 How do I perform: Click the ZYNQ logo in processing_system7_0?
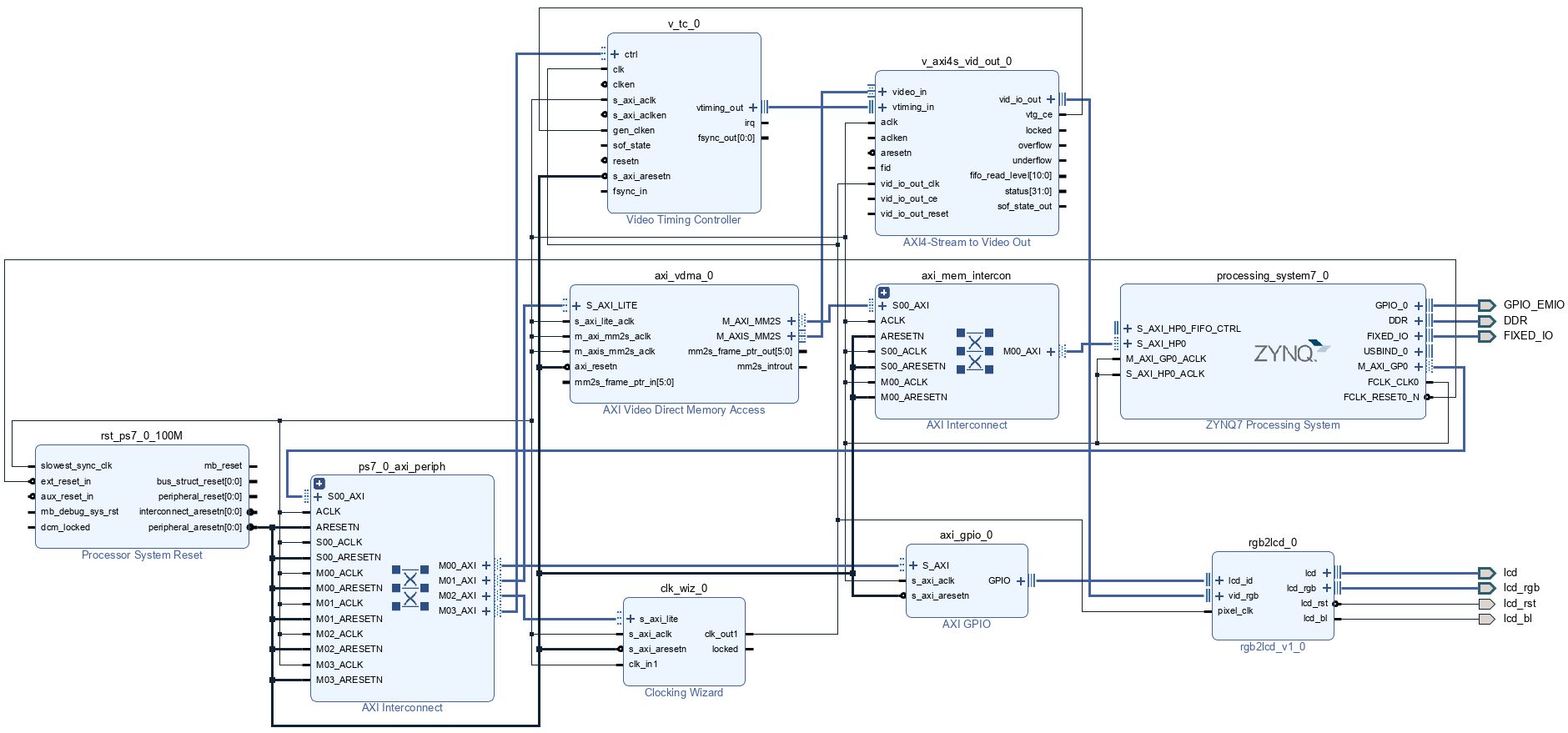point(1290,352)
